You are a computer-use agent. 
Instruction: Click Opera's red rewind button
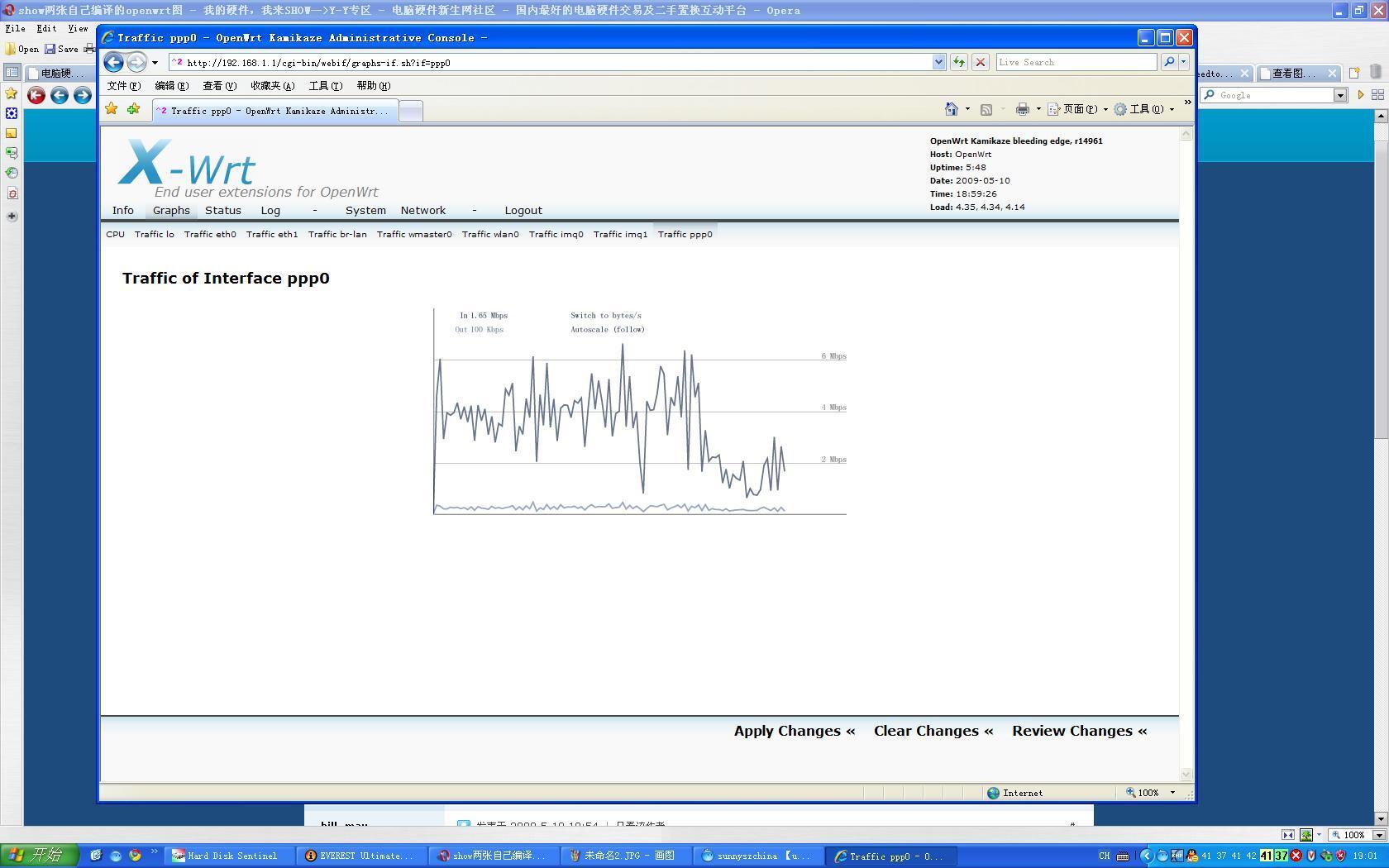tap(36, 95)
